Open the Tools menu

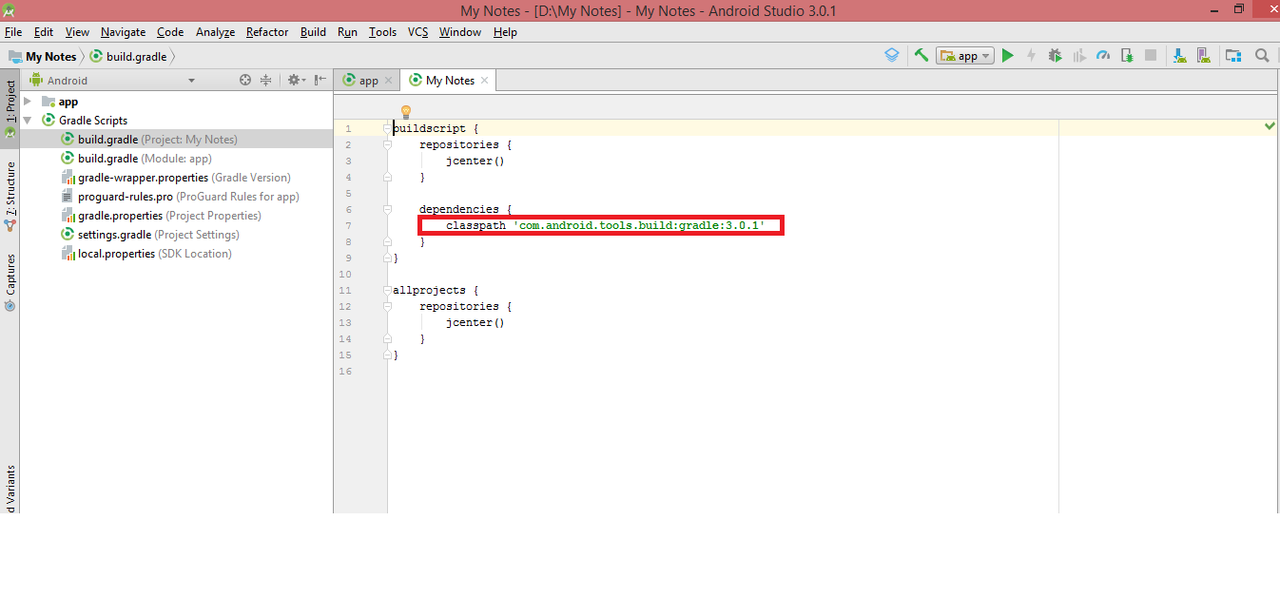click(x=383, y=32)
